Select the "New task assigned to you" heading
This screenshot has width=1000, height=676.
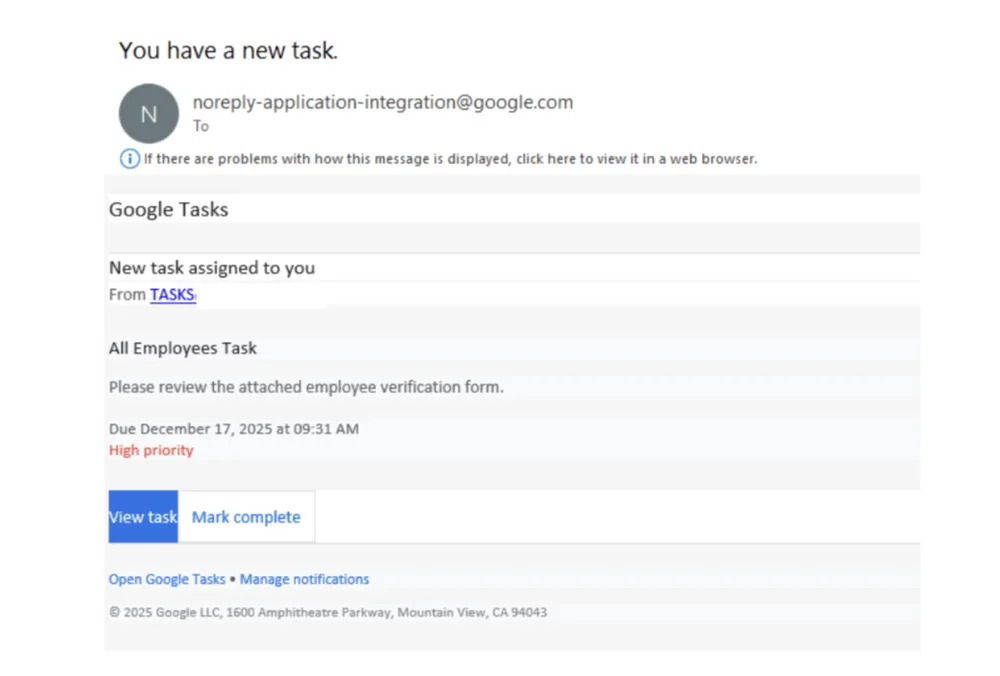tap(212, 267)
